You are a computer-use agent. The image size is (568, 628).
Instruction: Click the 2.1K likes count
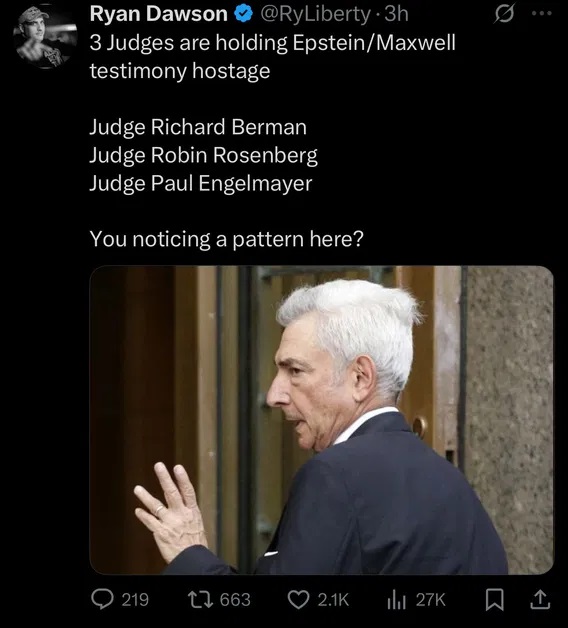coord(333,600)
